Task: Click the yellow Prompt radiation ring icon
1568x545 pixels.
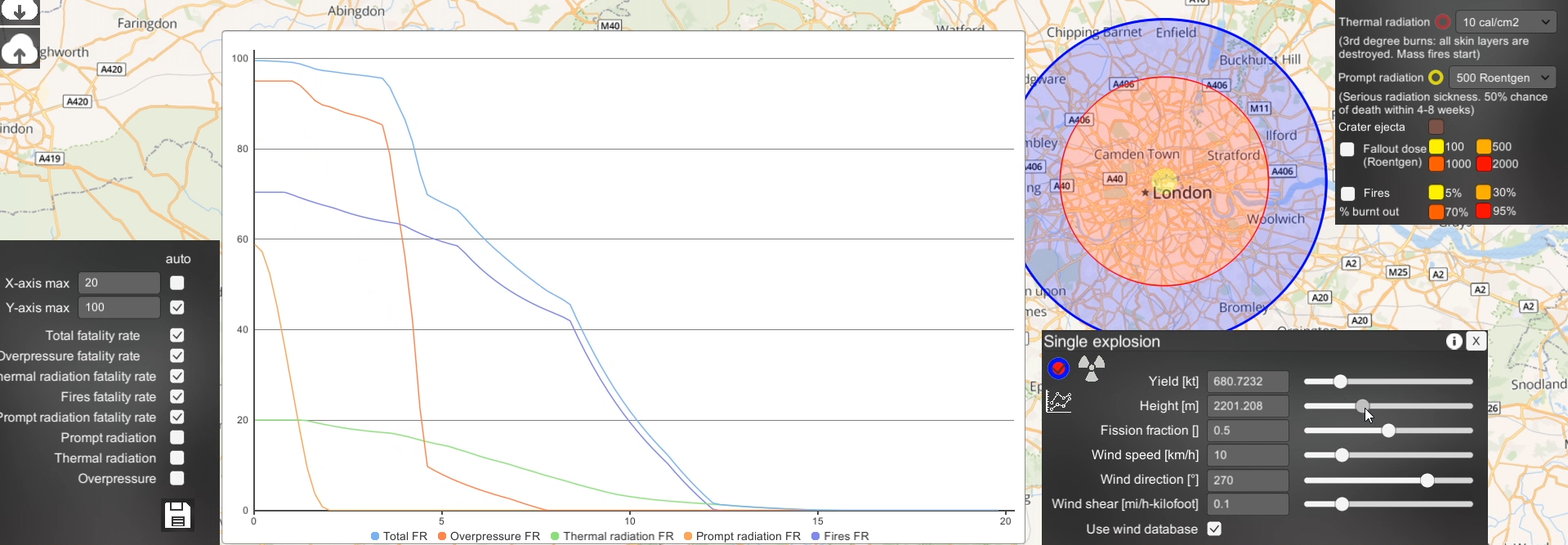Action: click(x=1436, y=78)
